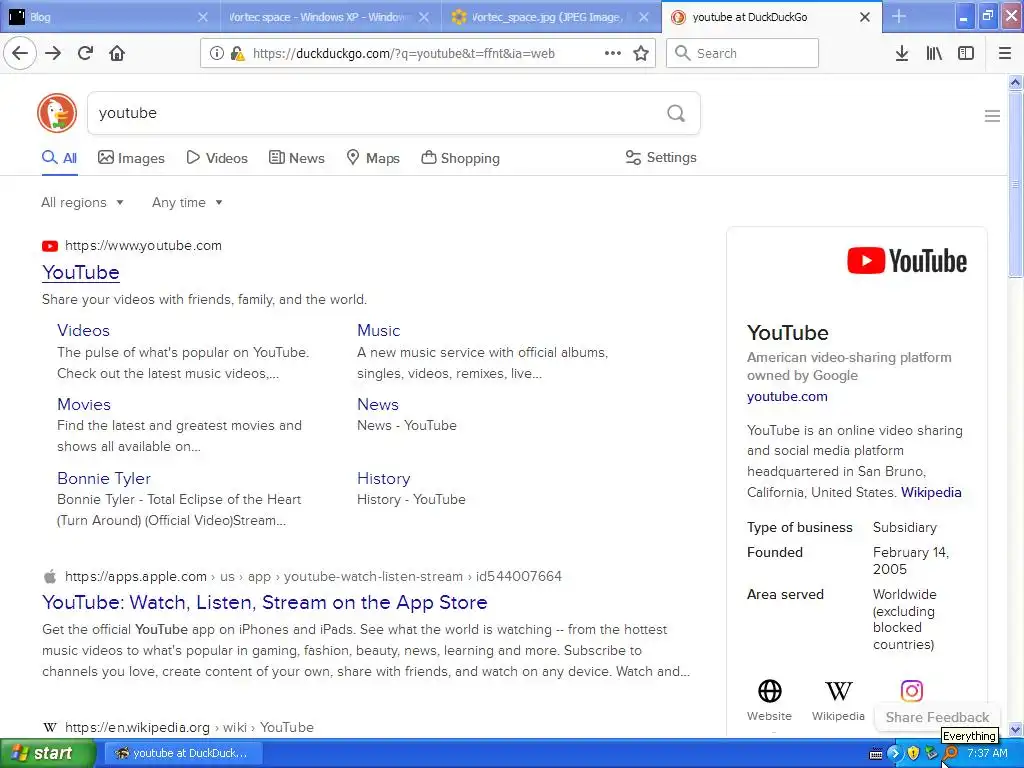Click the browser Forward arrow
The width and height of the screenshot is (1024, 768).
pos(53,53)
